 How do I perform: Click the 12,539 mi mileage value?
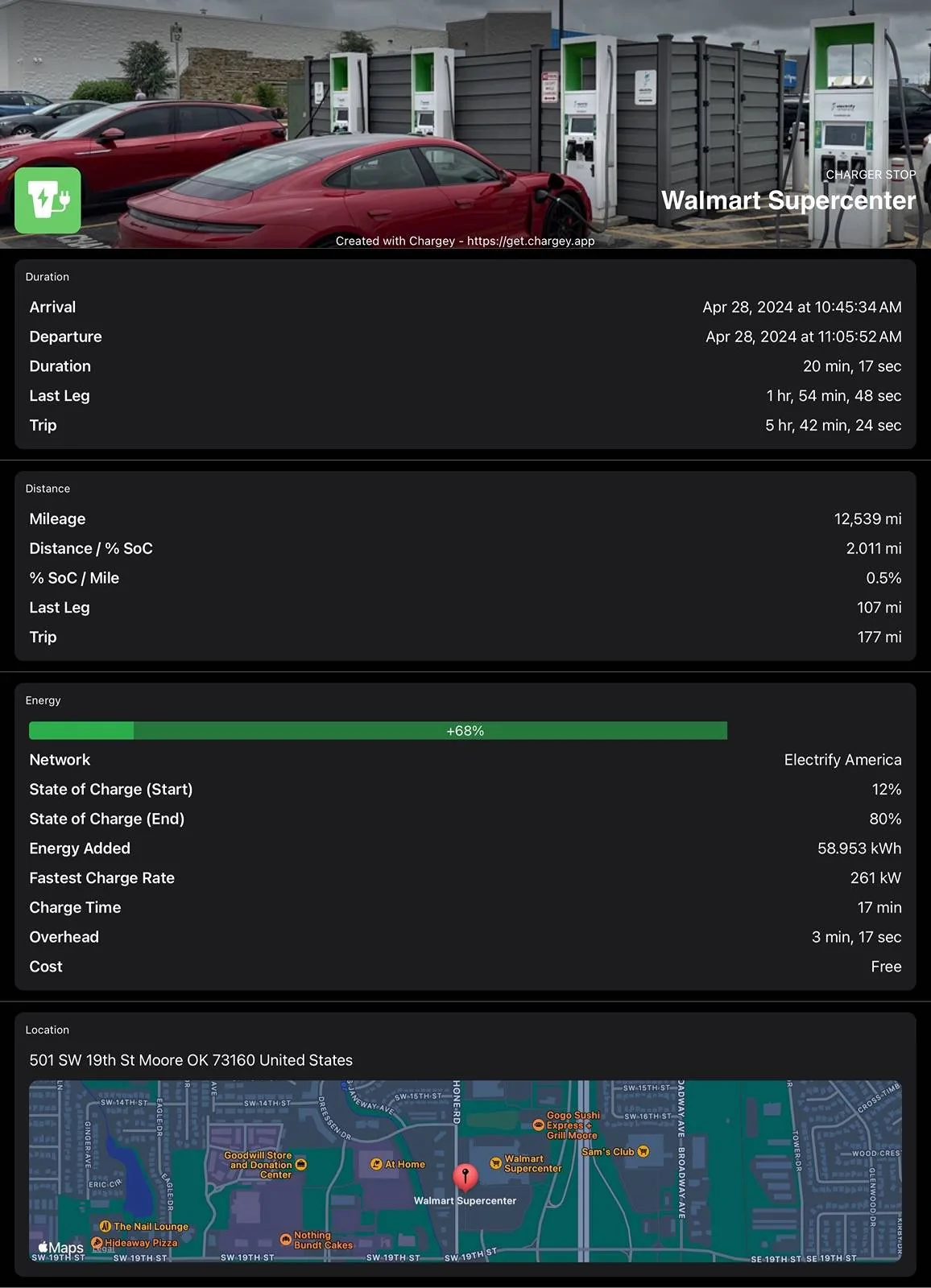click(868, 518)
